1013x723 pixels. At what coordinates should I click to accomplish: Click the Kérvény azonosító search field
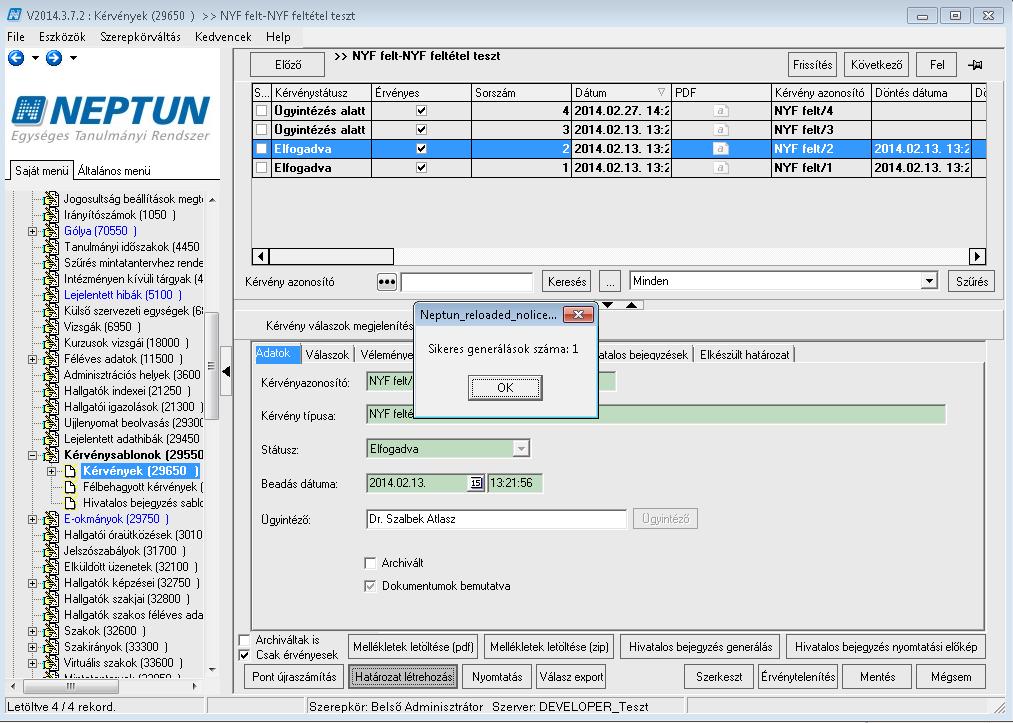466,282
